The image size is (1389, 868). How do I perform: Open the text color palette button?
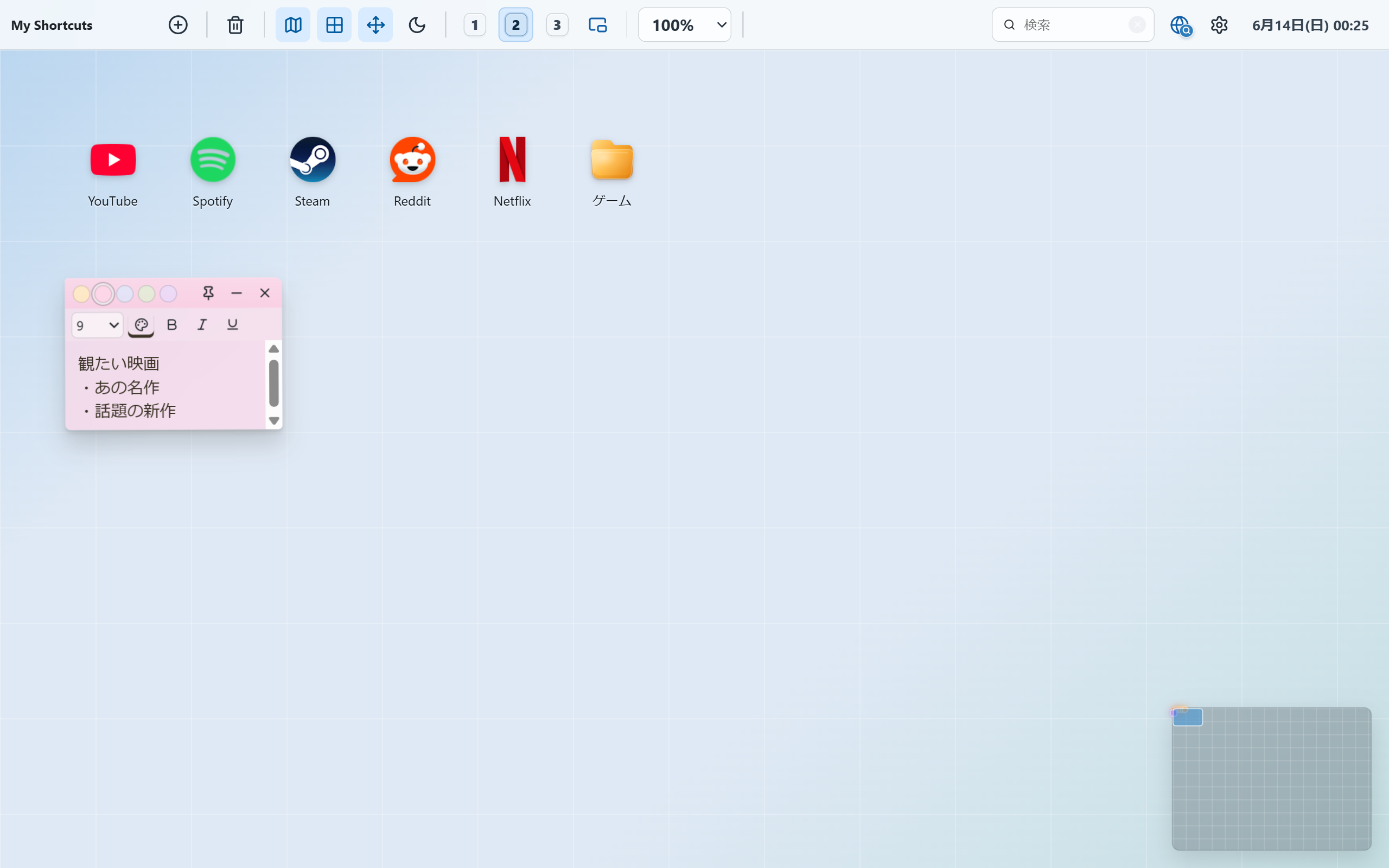point(141,325)
